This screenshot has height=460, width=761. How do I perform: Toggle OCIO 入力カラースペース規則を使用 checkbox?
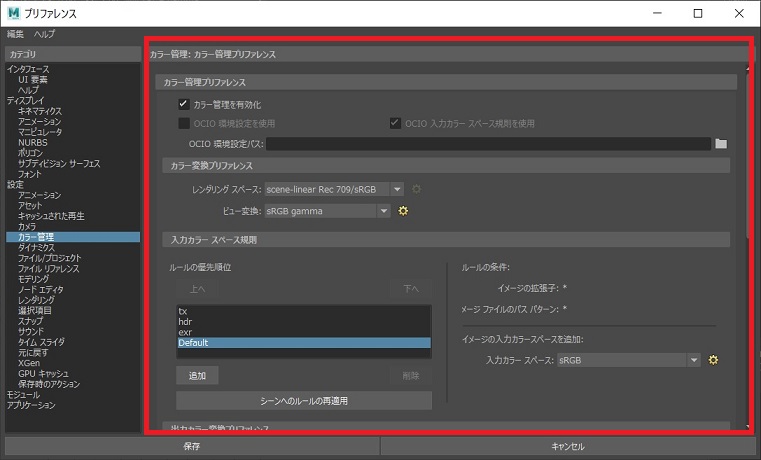click(395, 123)
